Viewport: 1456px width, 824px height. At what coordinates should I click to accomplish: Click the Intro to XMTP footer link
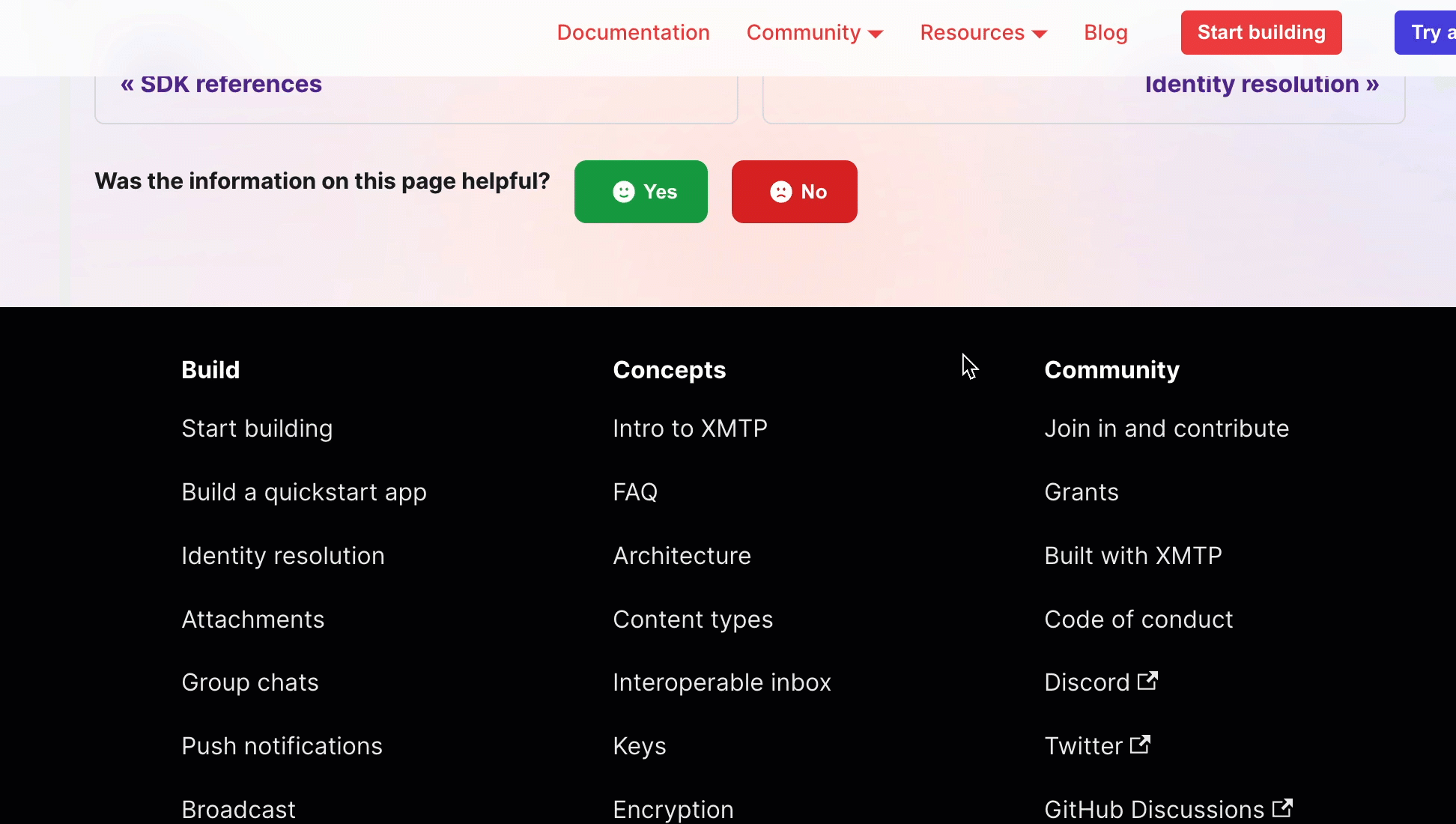(x=690, y=427)
